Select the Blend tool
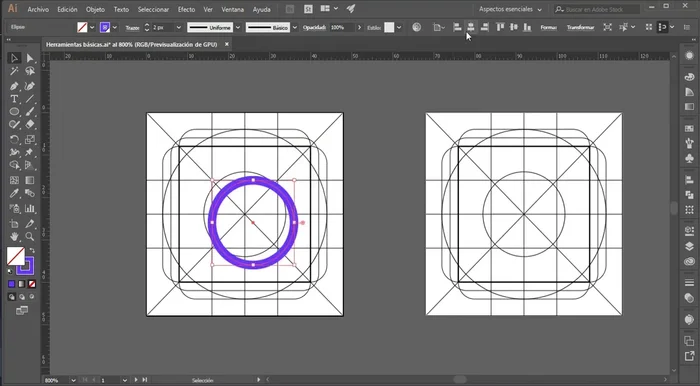 (x=30, y=193)
